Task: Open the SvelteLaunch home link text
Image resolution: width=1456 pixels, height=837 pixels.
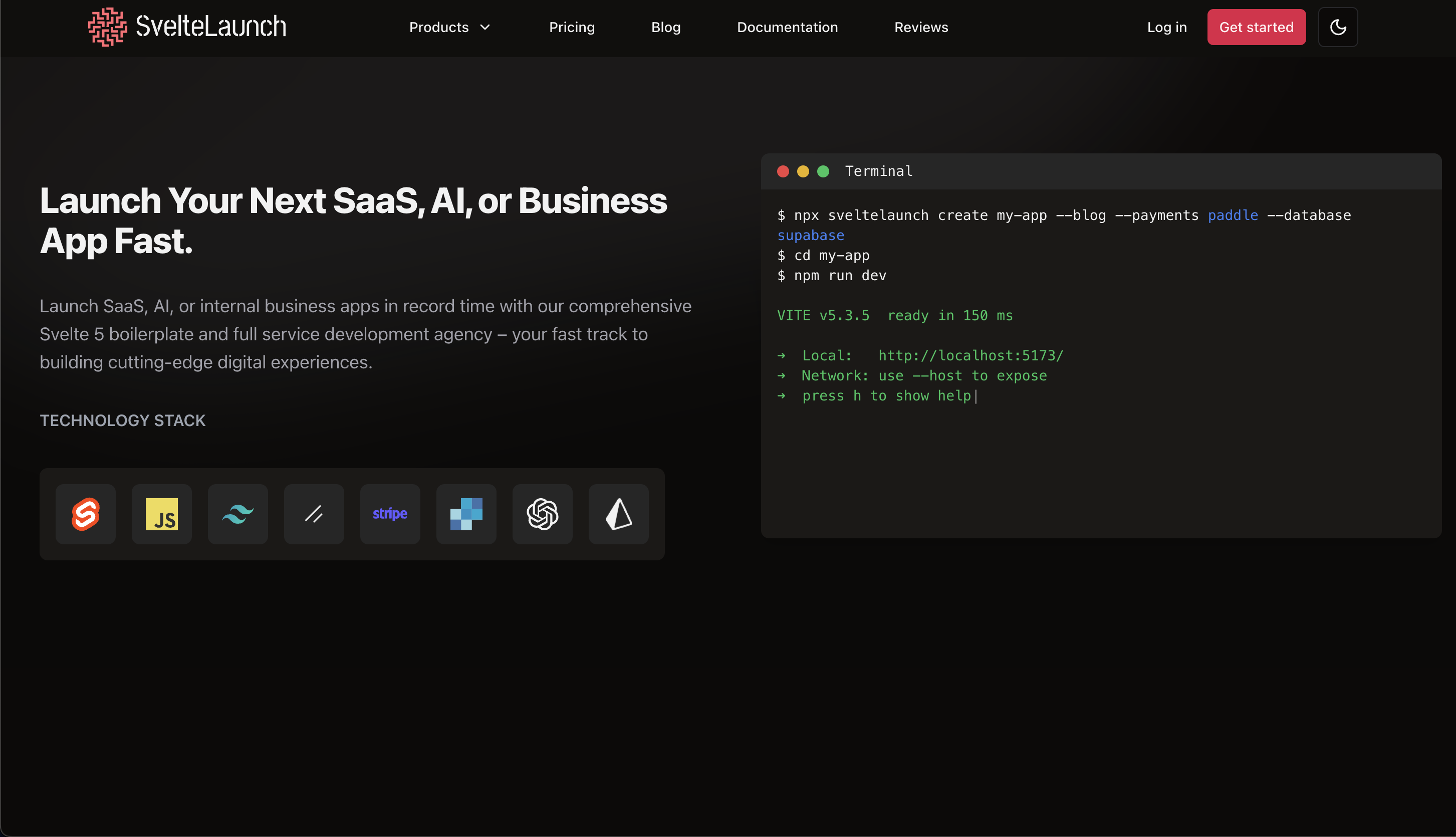Action: pyautogui.click(x=211, y=27)
